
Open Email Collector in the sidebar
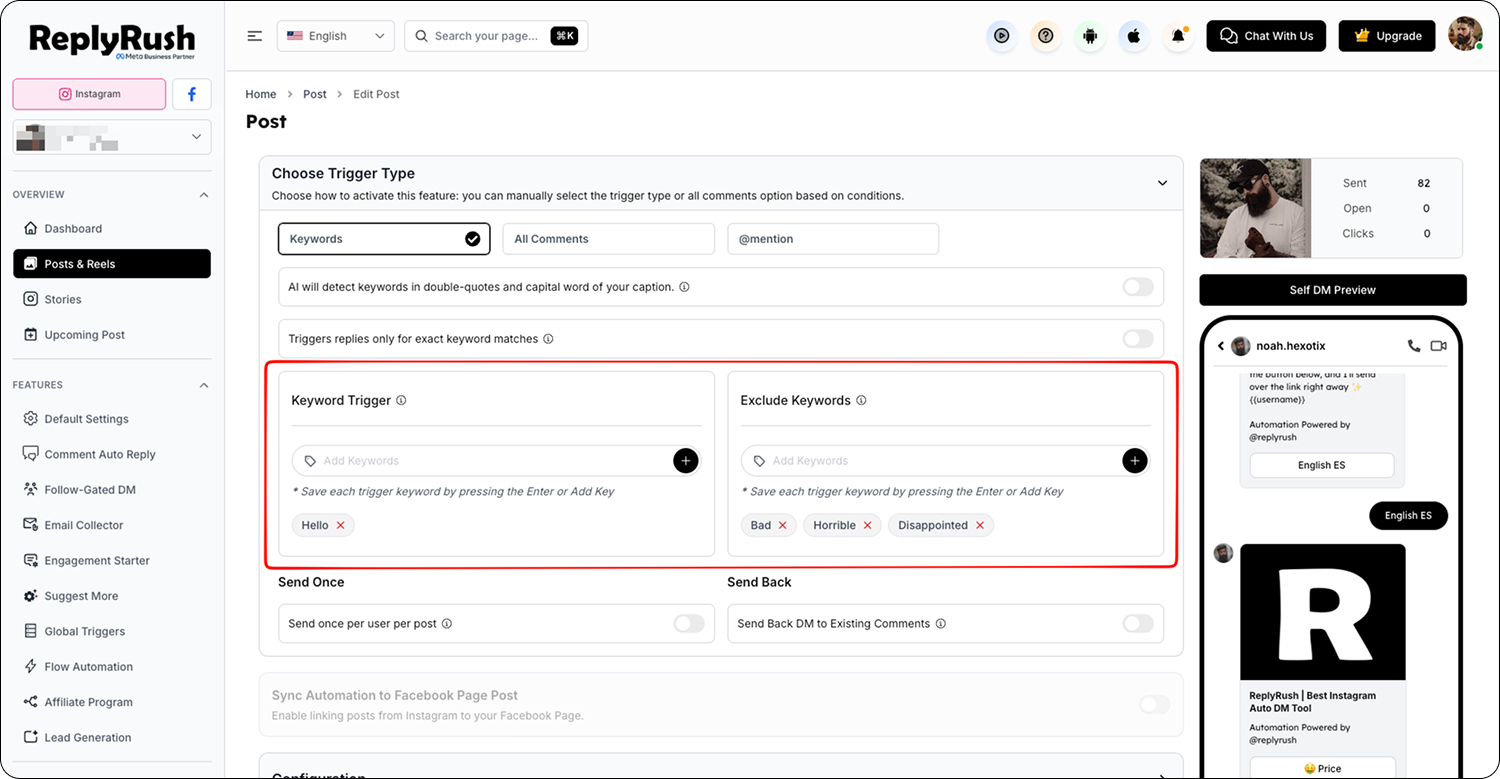[x=112, y=525]
